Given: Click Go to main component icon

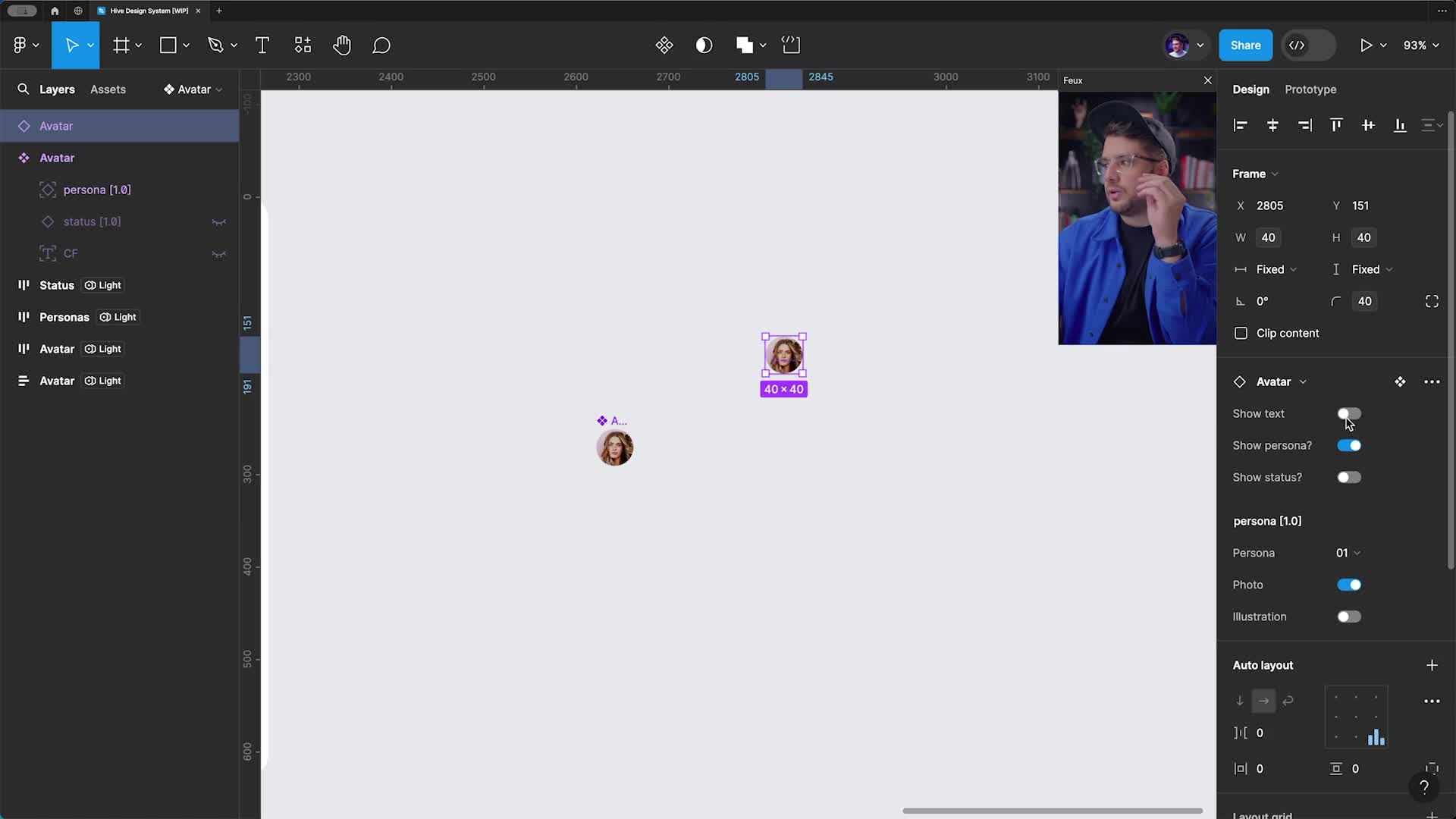Looking at the screenshot, I should point(1400,381).
